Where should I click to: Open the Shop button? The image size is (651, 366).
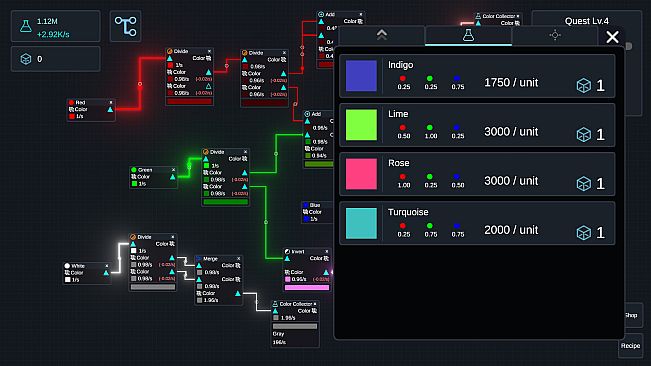(633, 315)
